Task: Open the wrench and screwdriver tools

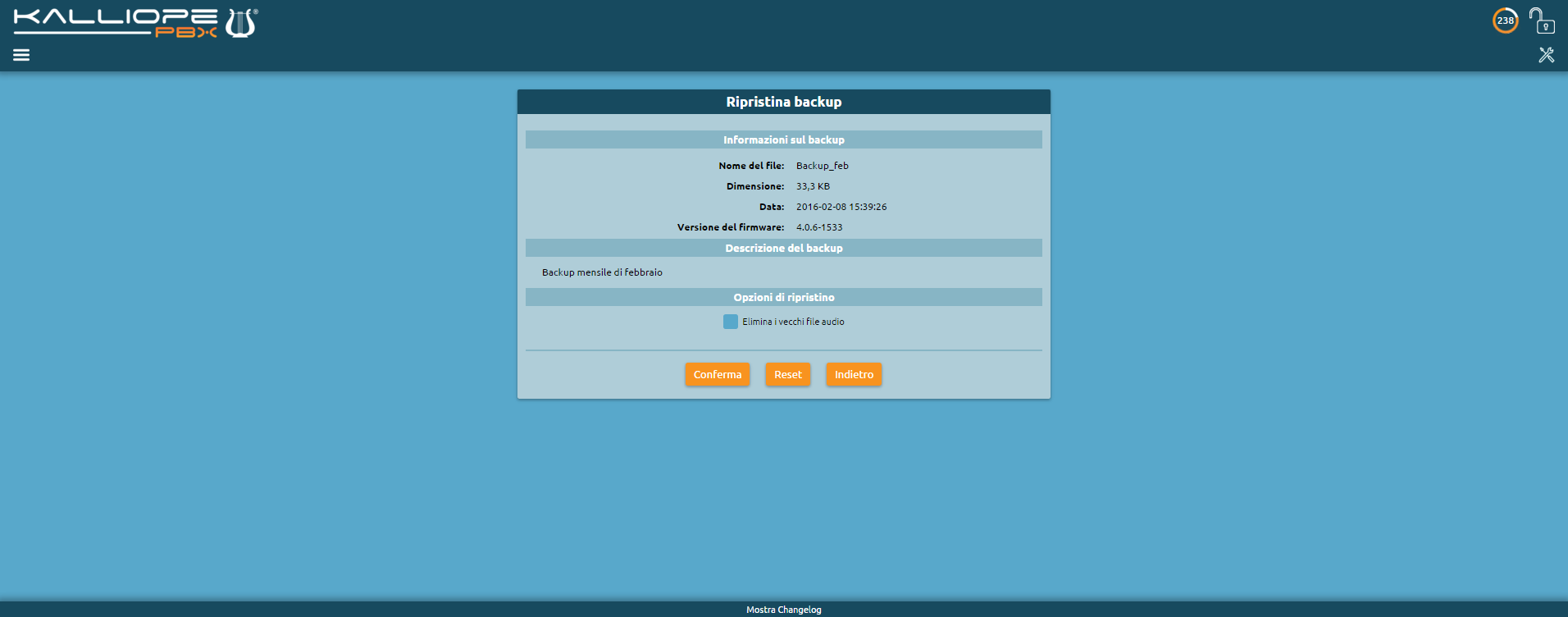Action: pos(1546,55)
